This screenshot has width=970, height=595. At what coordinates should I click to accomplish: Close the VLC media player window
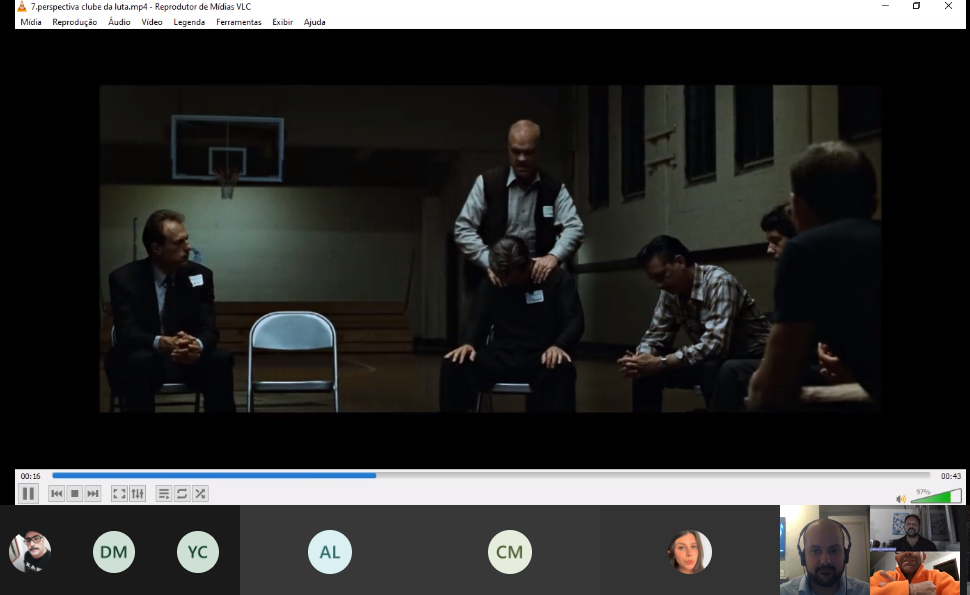(948, 6)
